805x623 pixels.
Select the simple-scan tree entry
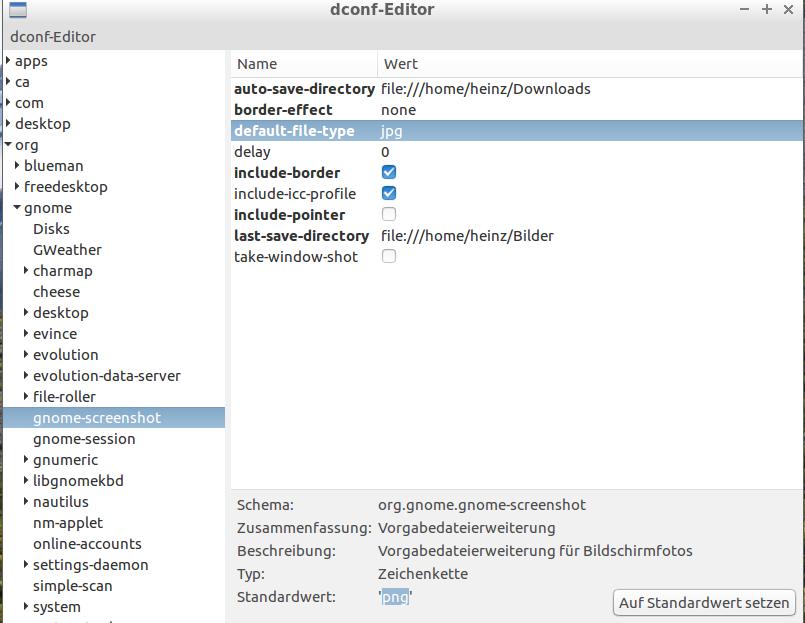pos(72,586)
